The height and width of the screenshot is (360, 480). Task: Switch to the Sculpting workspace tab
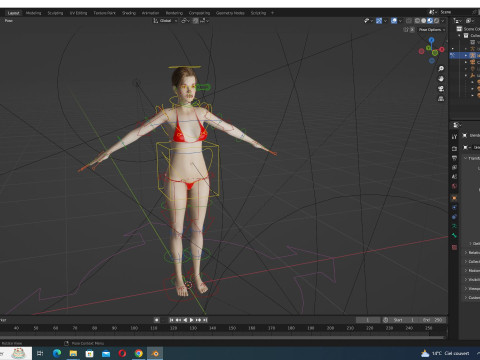[55, 13]
